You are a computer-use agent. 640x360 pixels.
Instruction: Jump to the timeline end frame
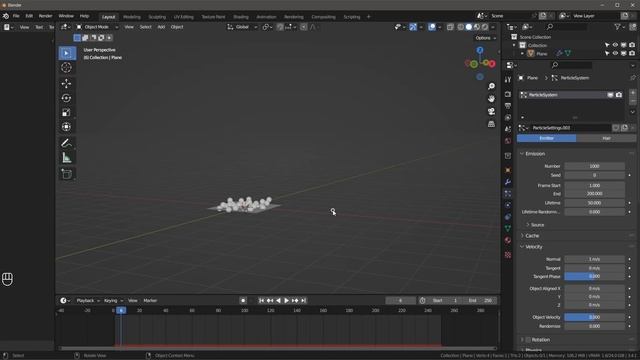point(303,300)
